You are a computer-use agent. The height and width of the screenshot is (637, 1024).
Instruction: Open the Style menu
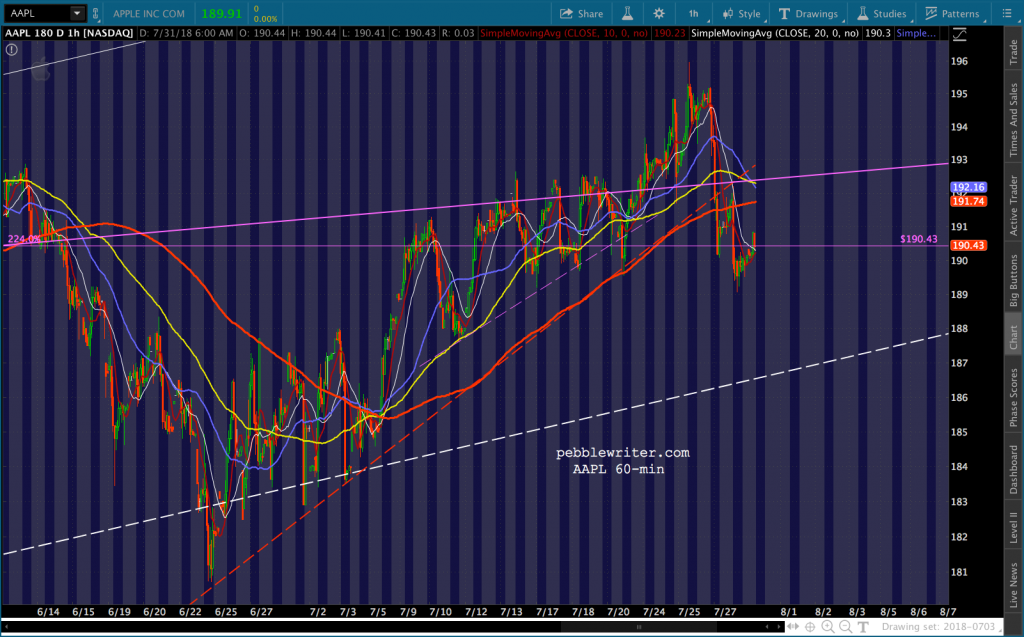pyautogui.click(x=741, y=14)
